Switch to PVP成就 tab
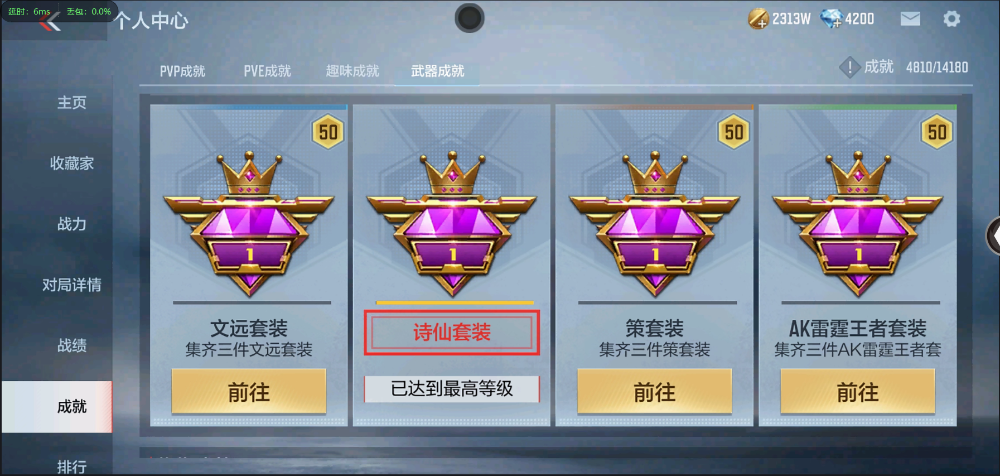 click(x=182, y=71)
